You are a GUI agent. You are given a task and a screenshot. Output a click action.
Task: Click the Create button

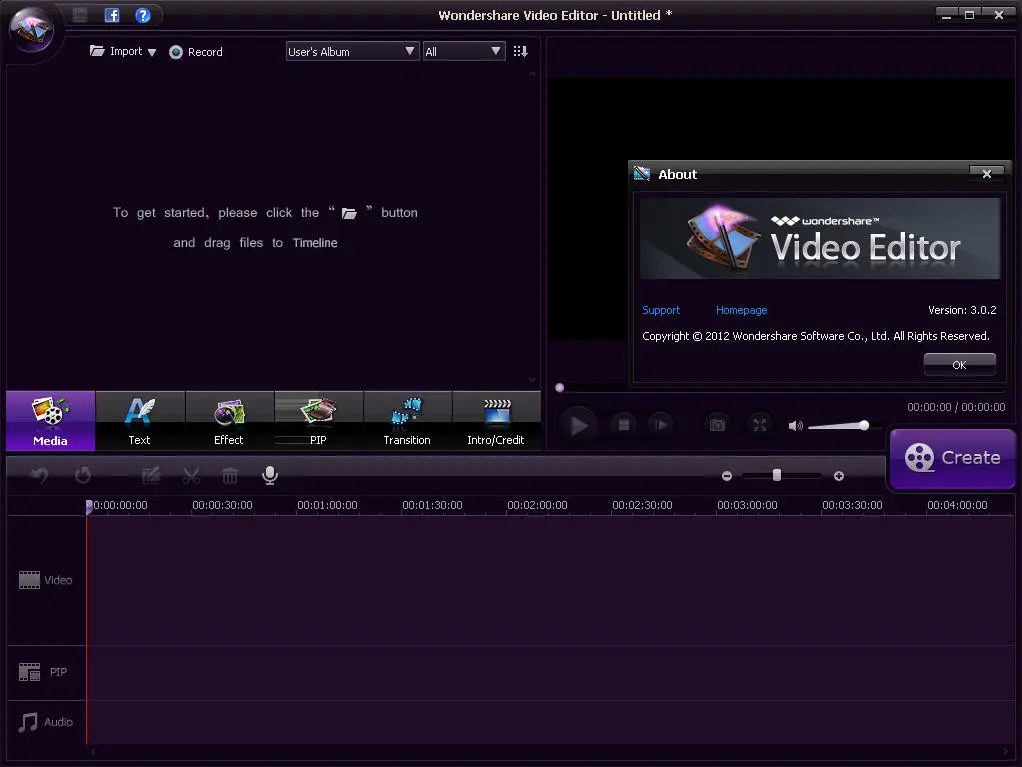[953, 458]
